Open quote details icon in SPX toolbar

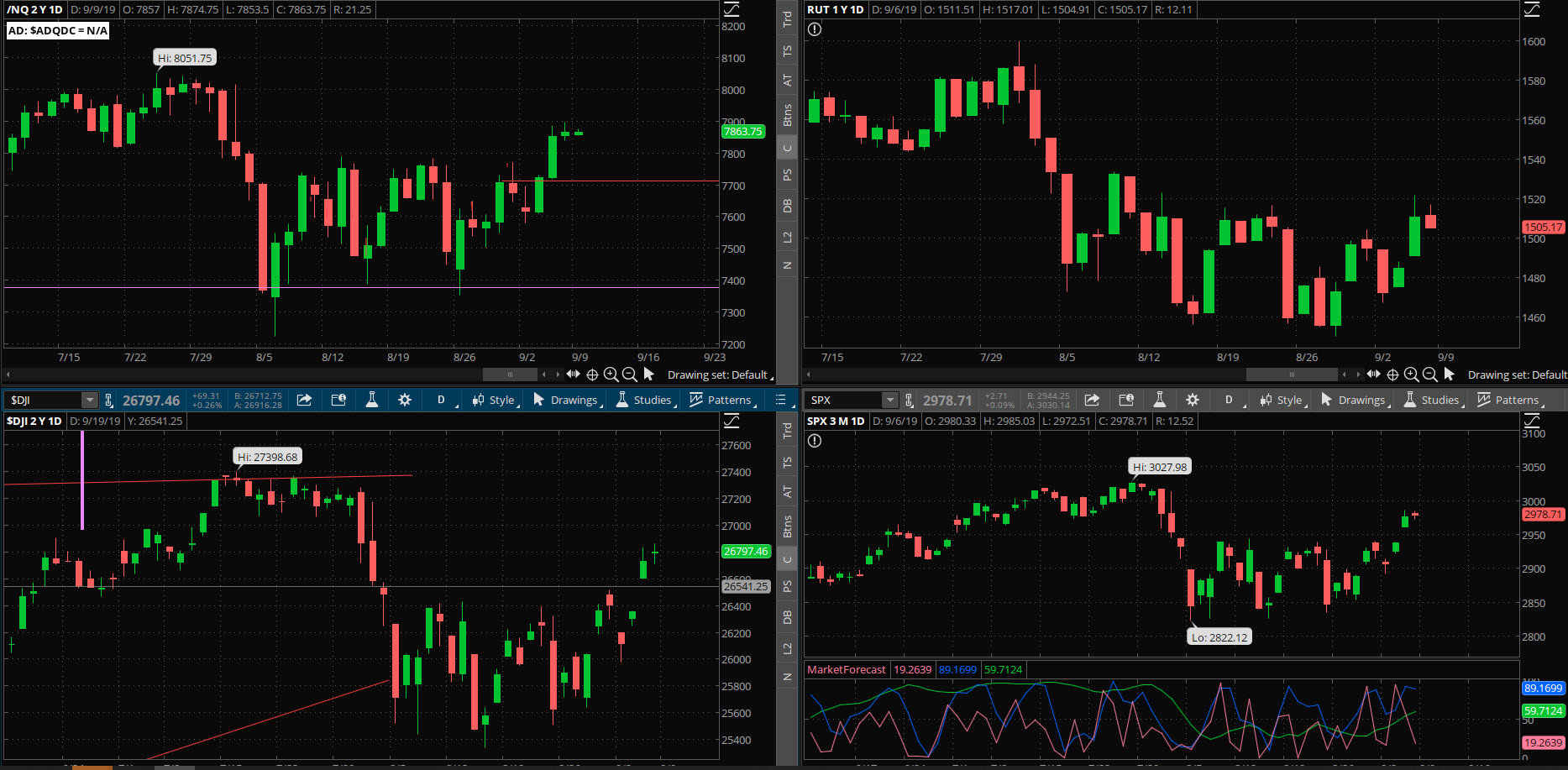[x=1126, y=401]
